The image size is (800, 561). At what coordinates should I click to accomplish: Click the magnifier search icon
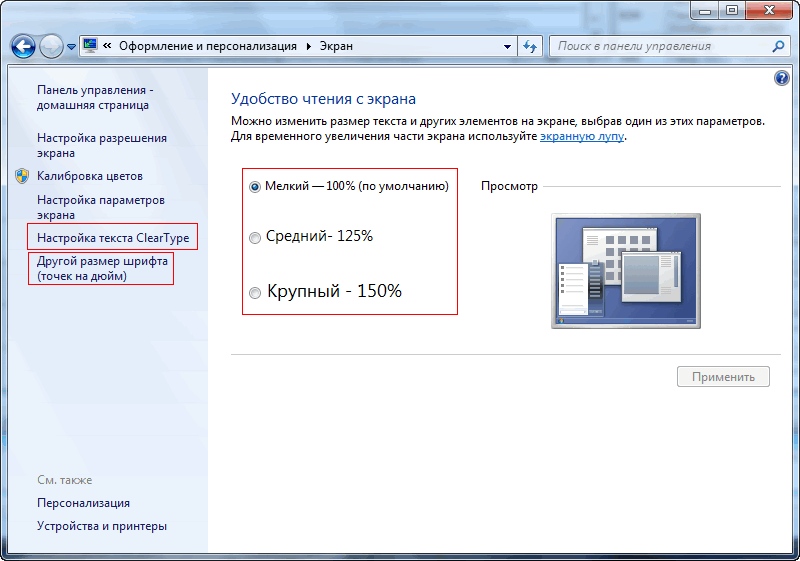tap(778, 46)
